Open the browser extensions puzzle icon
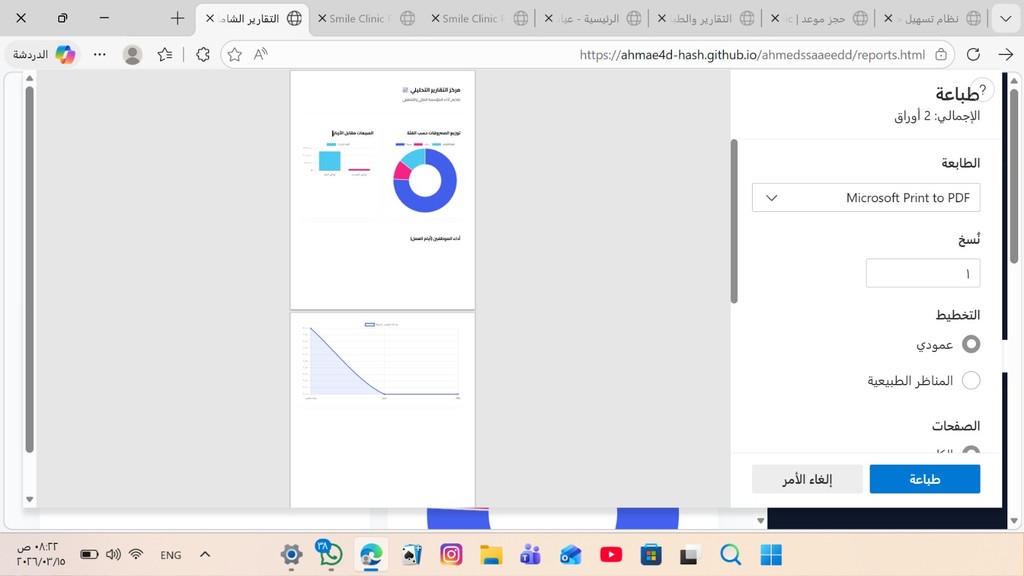The width and height of the screenshot is (1024, 576). click(203, 54)
